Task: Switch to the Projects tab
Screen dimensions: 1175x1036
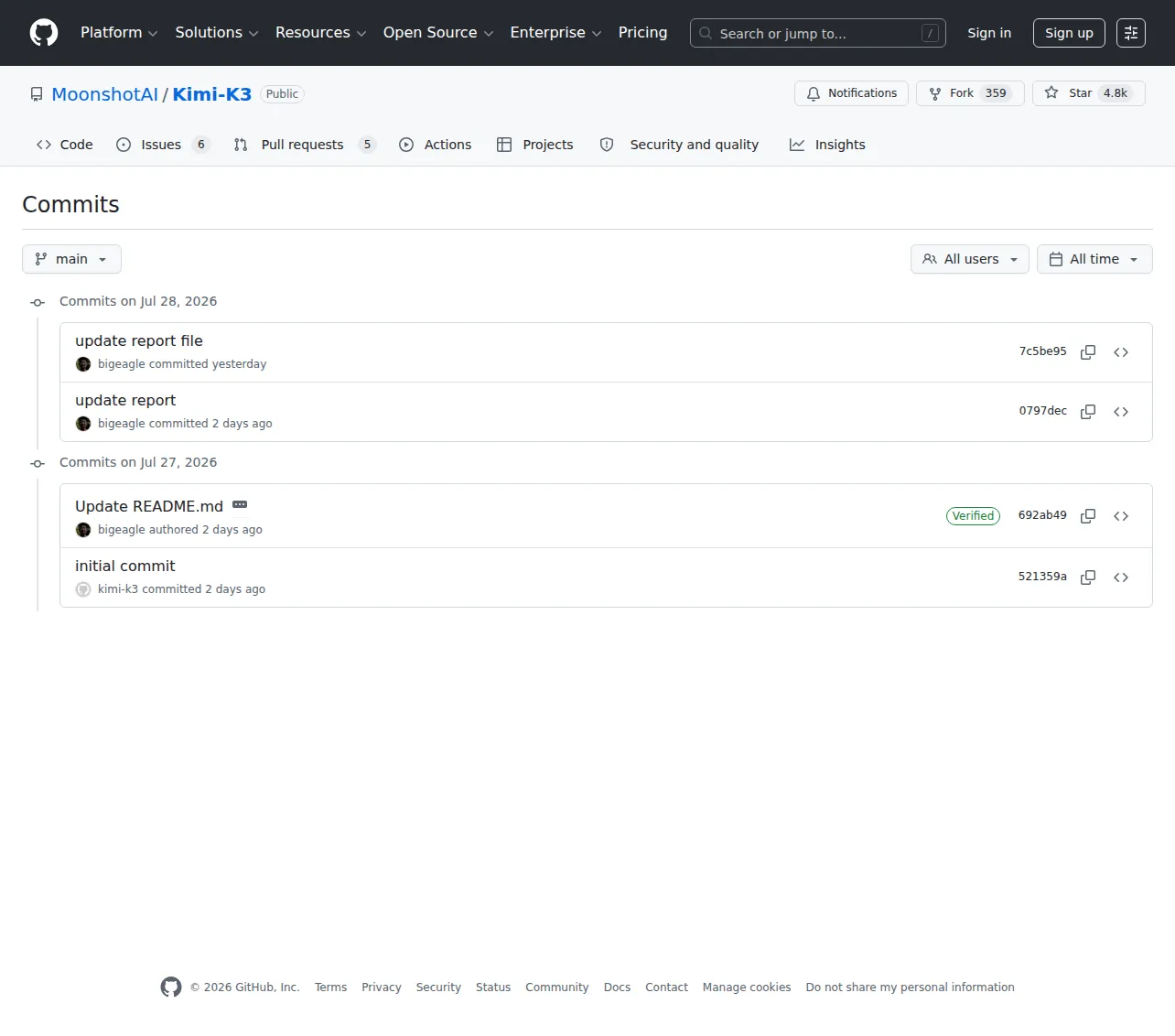Action: 534,145
